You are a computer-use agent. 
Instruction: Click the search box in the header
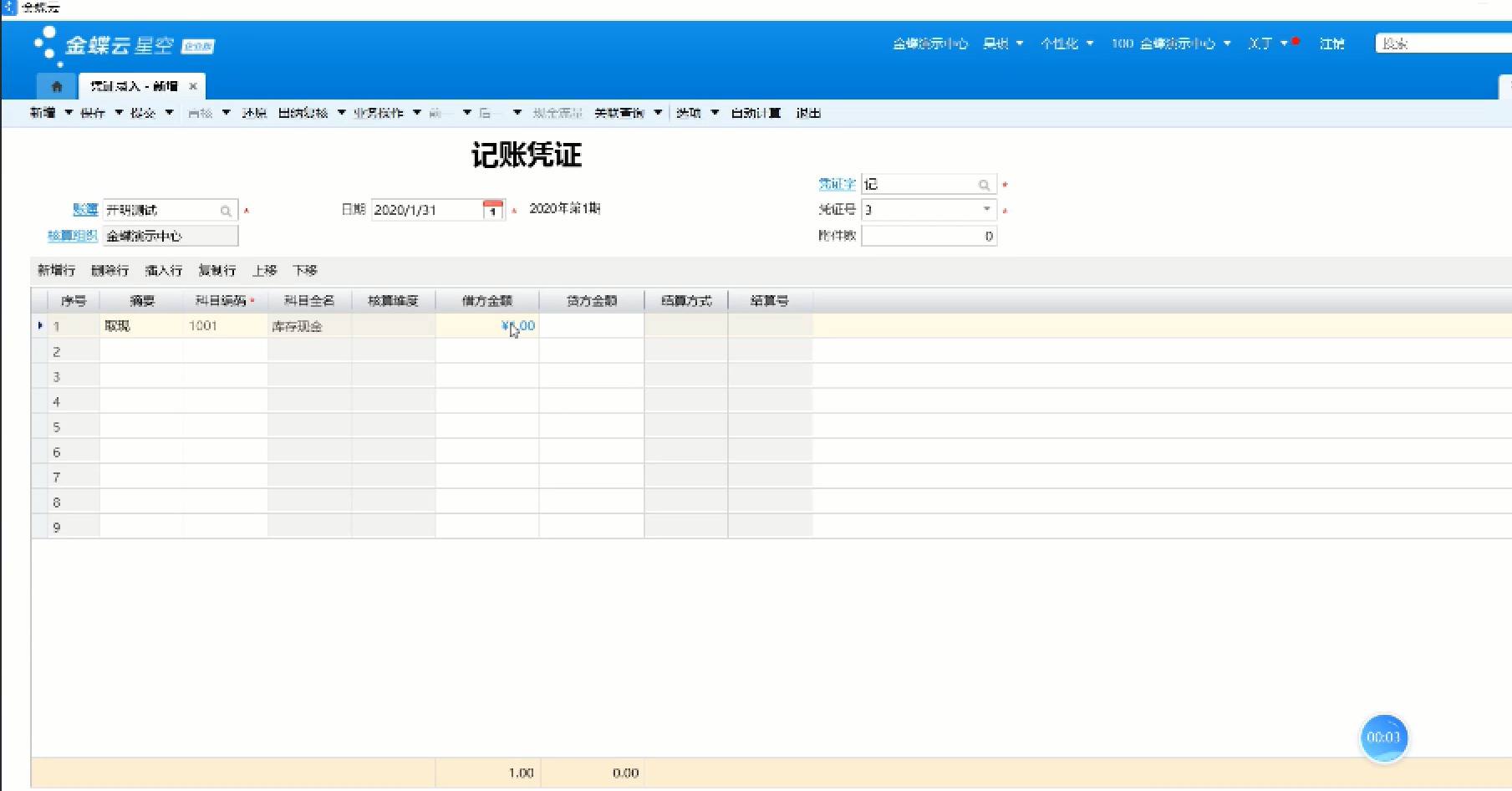click(x=1442, y=43)
